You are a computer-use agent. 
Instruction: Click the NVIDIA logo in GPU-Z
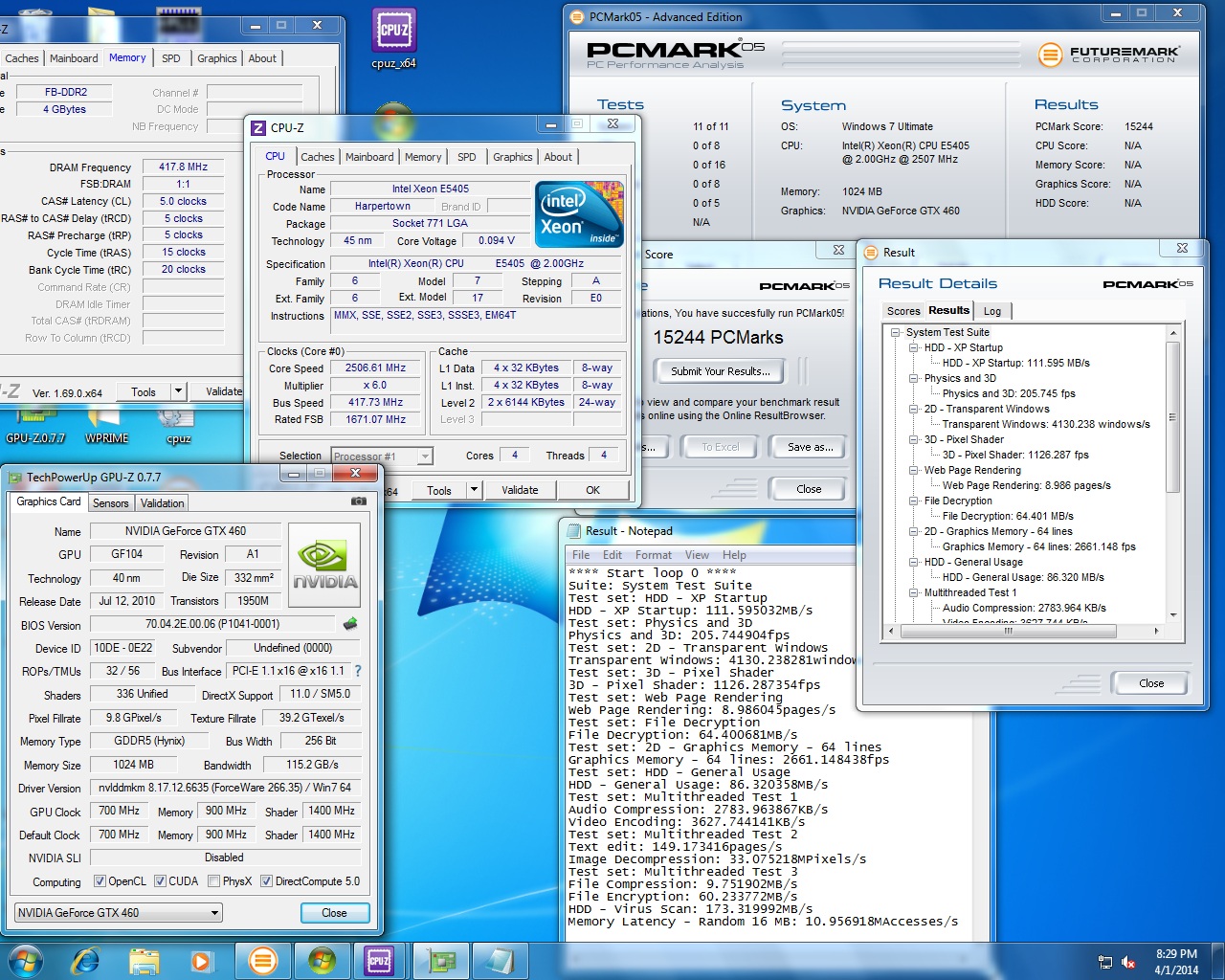[324, 565]
